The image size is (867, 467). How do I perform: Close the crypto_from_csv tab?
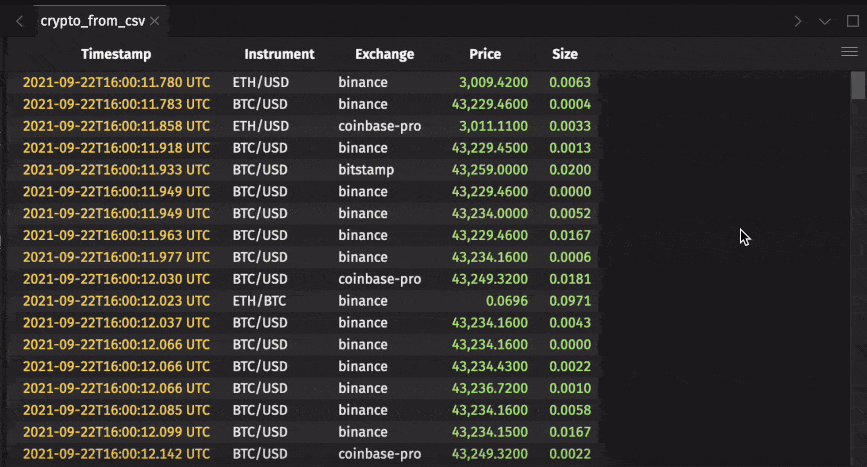(x=154, y=21)
